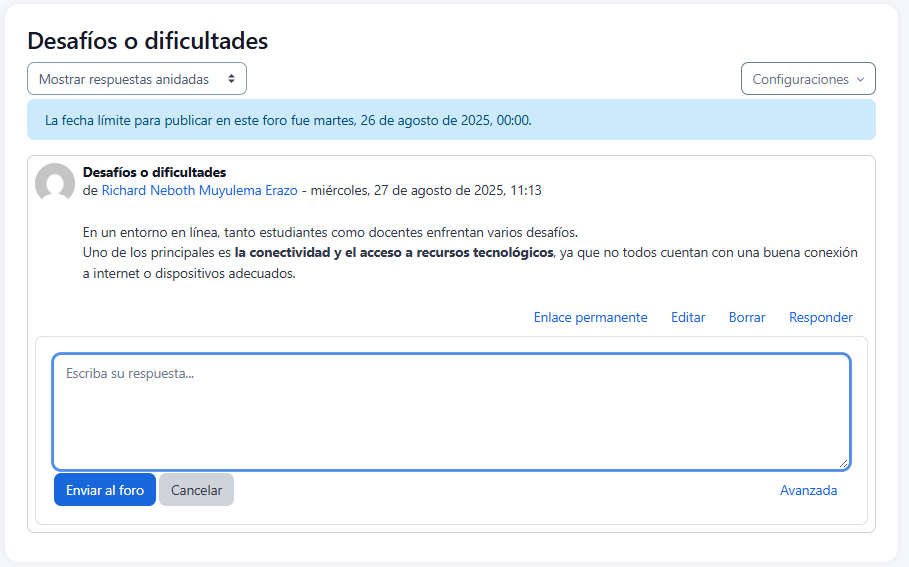Open the 'Mostrar respuestas anidadas' display dropdown
The image size is (909, 567).
[x=137, y=79]
